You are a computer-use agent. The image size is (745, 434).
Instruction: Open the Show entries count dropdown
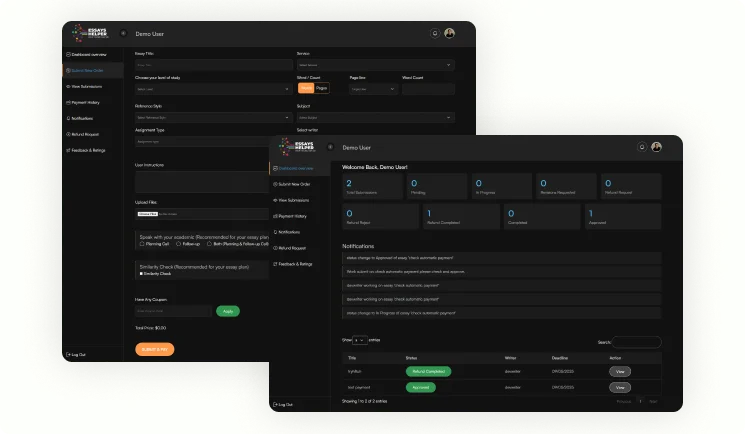click(360, 341)
